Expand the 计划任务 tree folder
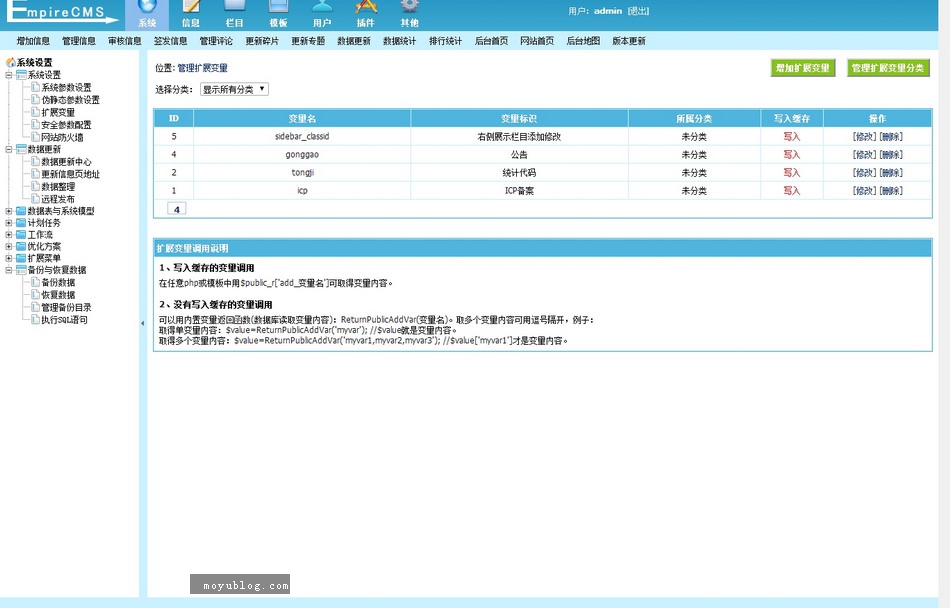Viewport: 950px width, 608px height. point(9,223)
